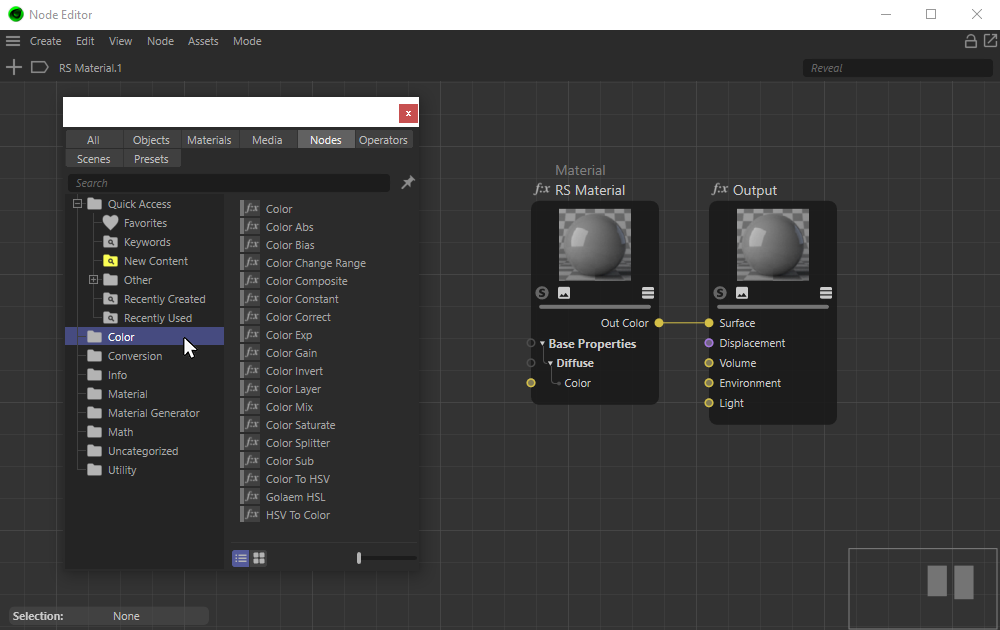Collapse the Base Properties group on RS Material
The height and width of the screenshot is (630, 1000).
[543, 344]
